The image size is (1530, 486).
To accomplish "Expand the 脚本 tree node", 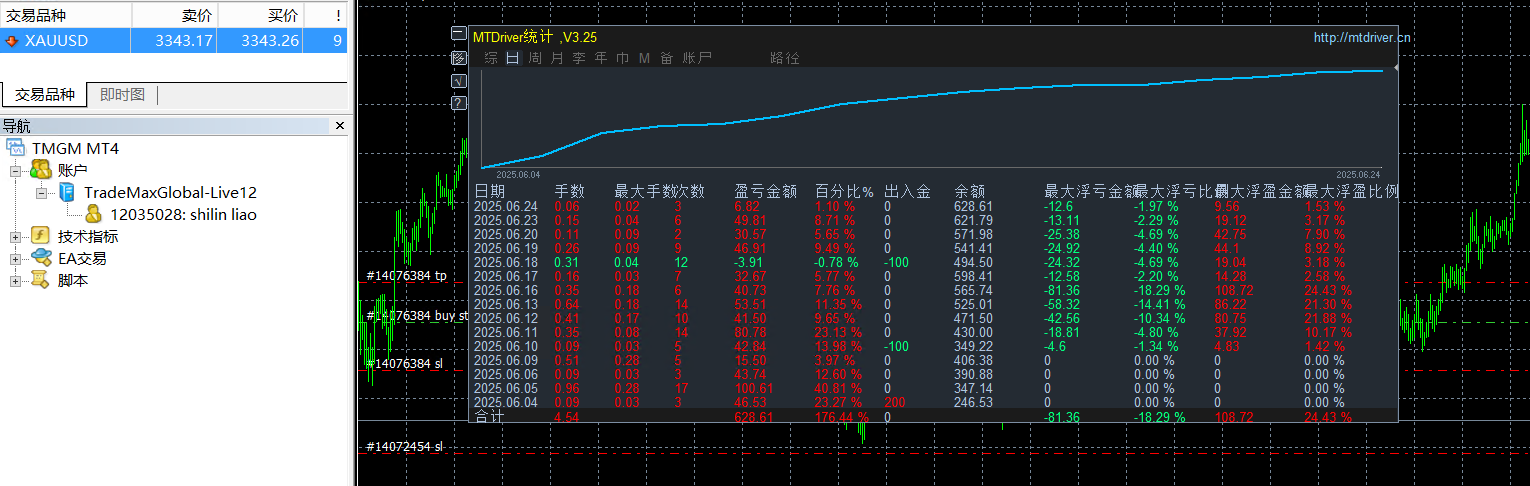I will tap(16, 281).
